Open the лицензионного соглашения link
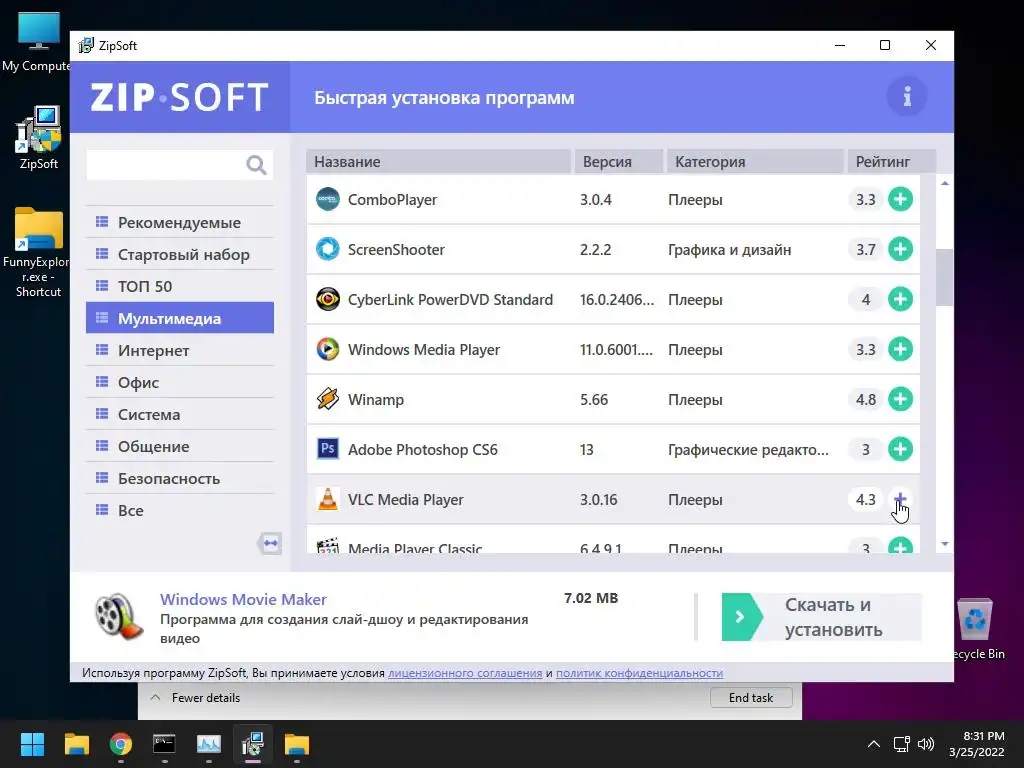Viewport: 1024px width, 768px height. (465, 673)
